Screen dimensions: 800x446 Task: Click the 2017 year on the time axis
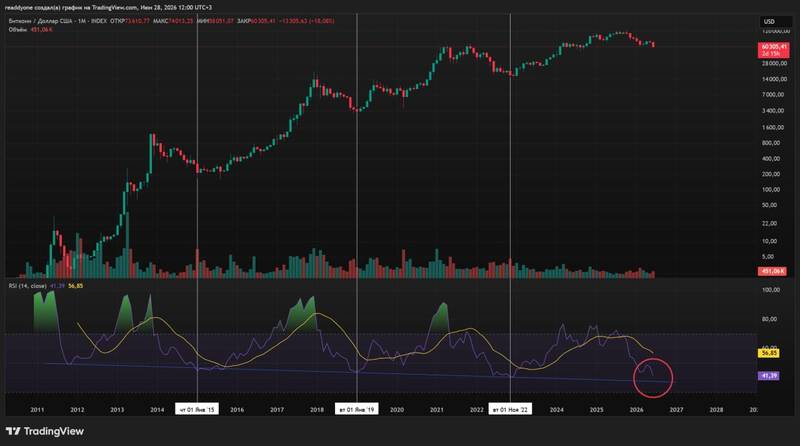(277, 410)
